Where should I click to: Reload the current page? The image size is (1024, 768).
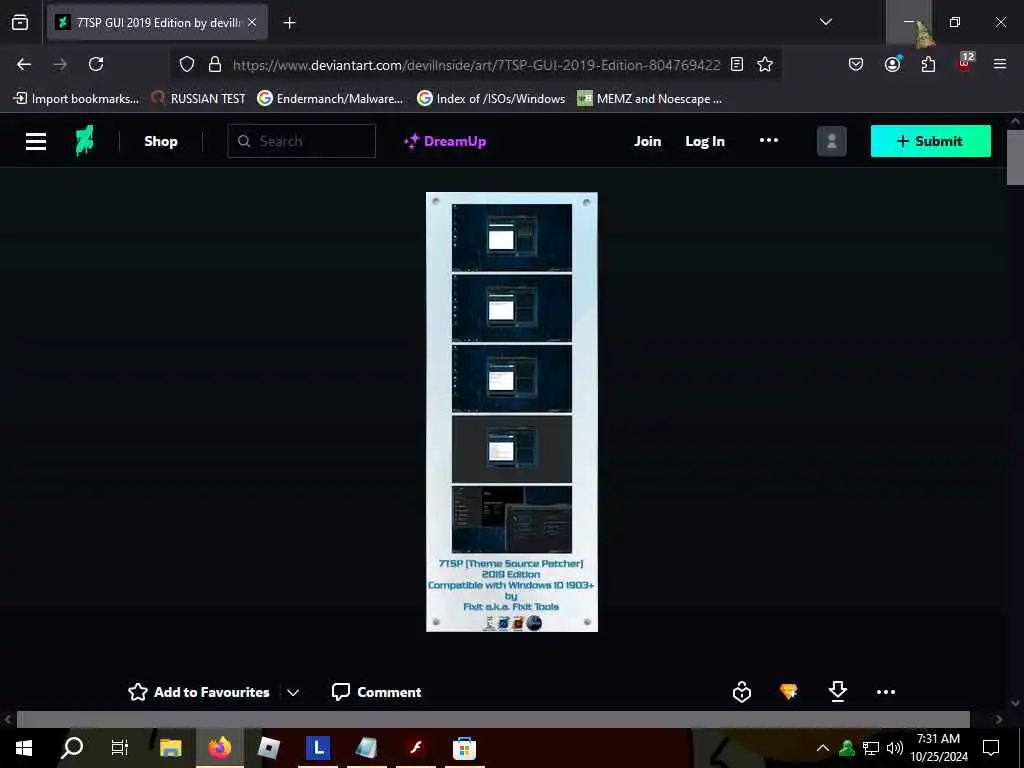tap(96, 64)
